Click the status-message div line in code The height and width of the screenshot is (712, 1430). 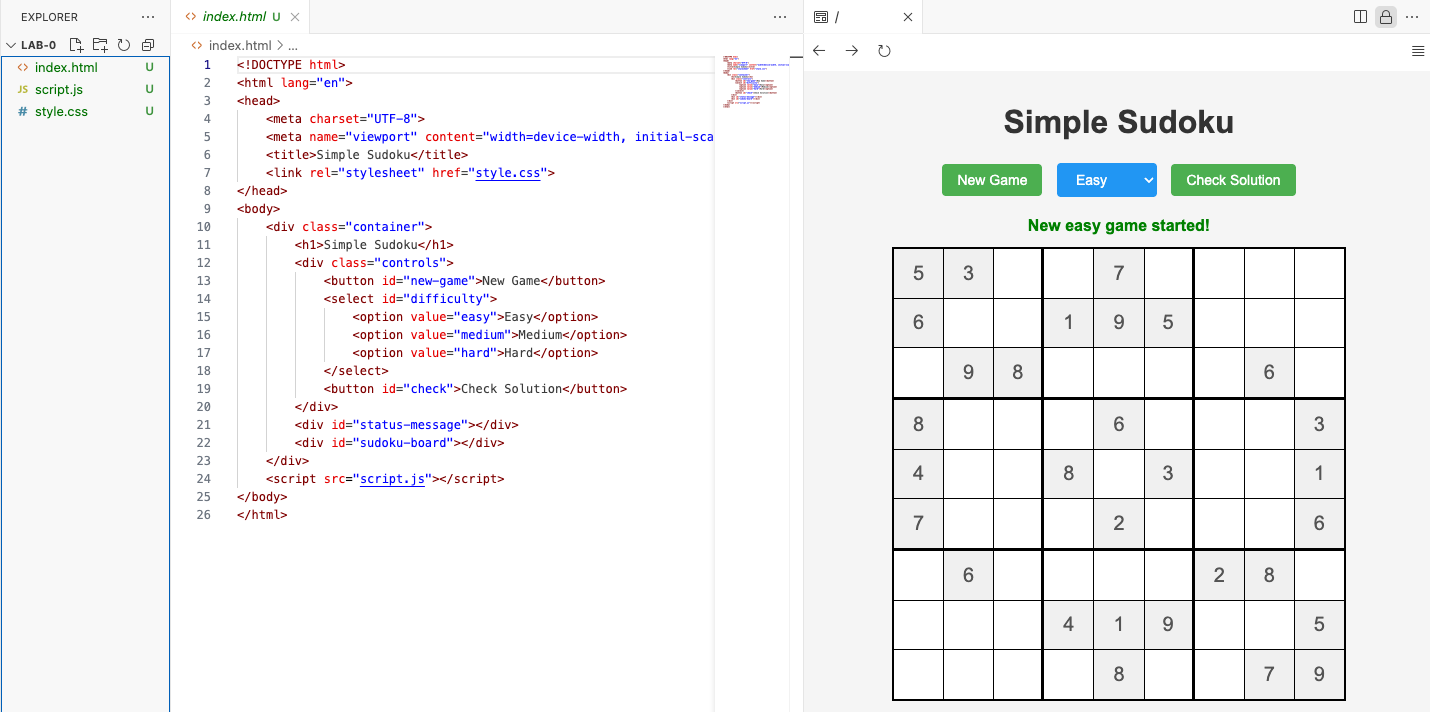[x=406, y=425]
